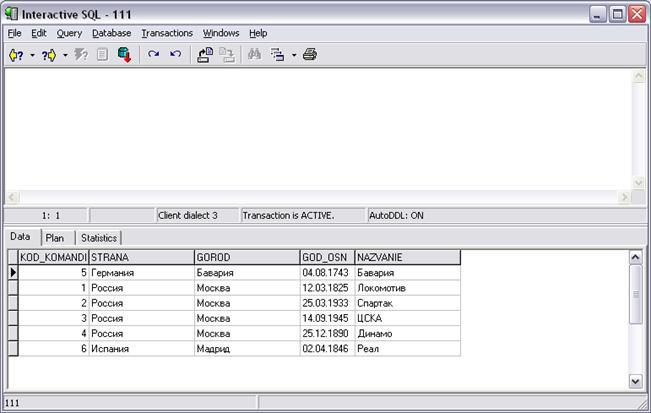The width and height of the screenshot is (651, 413).
Task: Click the GOD_OSN column header
Action: [x=326, y=257]
